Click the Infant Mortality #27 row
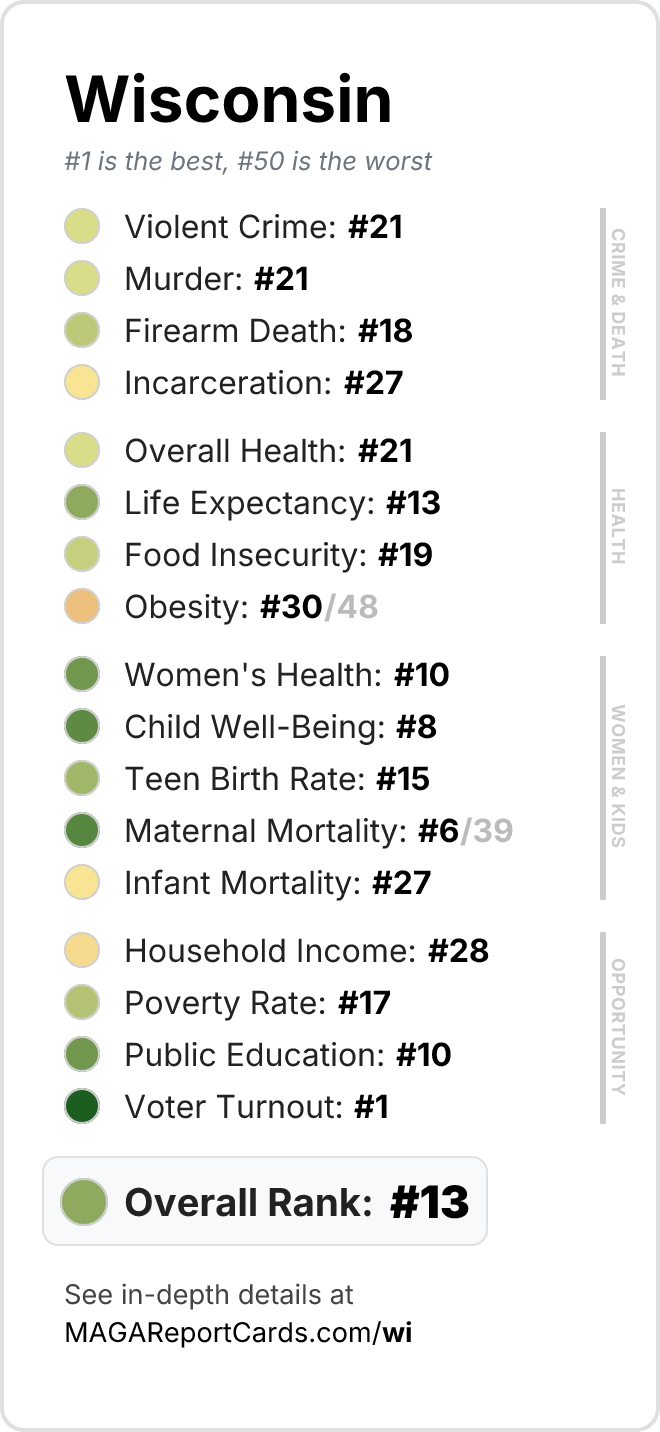Screen dimensions: 660x1432 click(248, 883)
